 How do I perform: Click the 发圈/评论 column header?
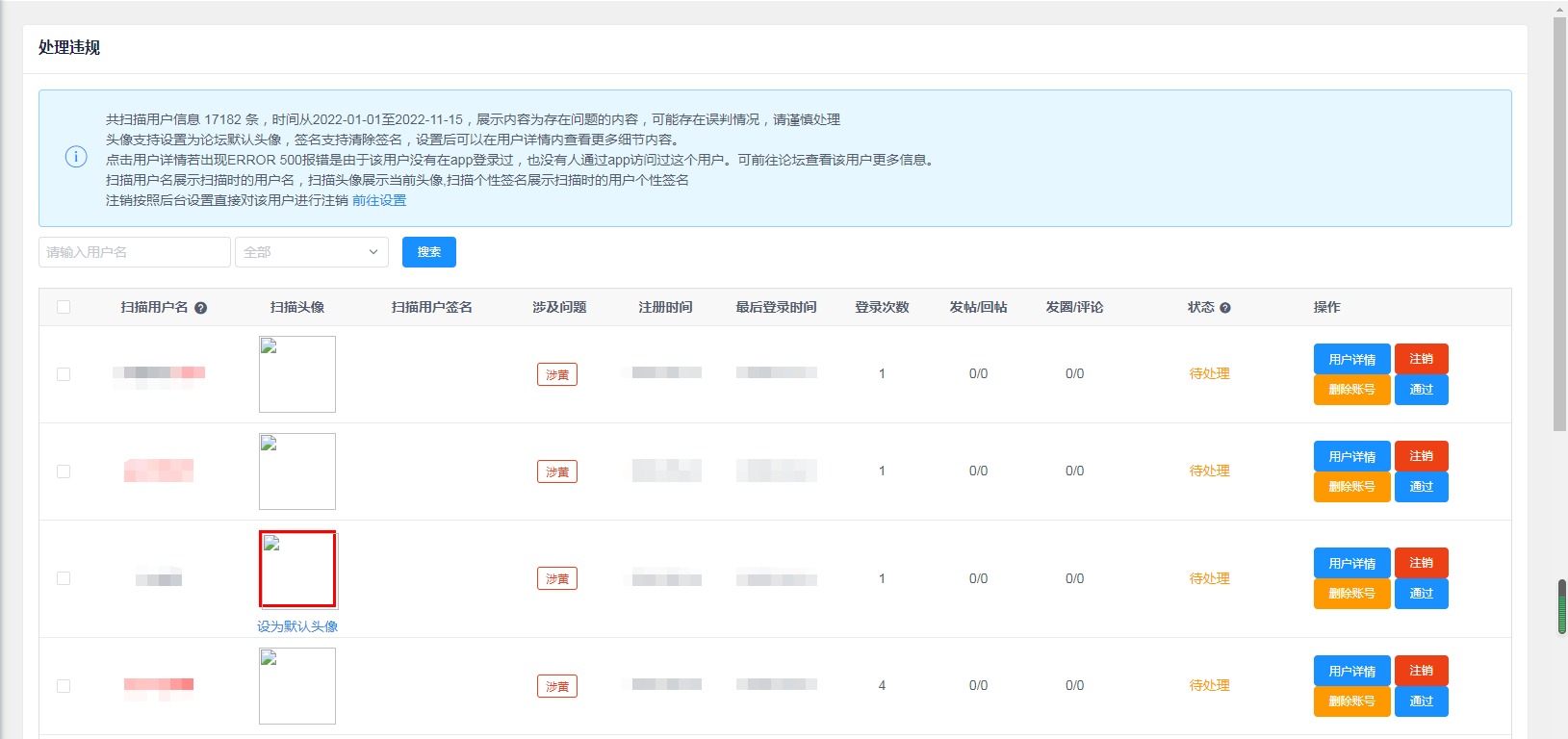coord(1074,307)
